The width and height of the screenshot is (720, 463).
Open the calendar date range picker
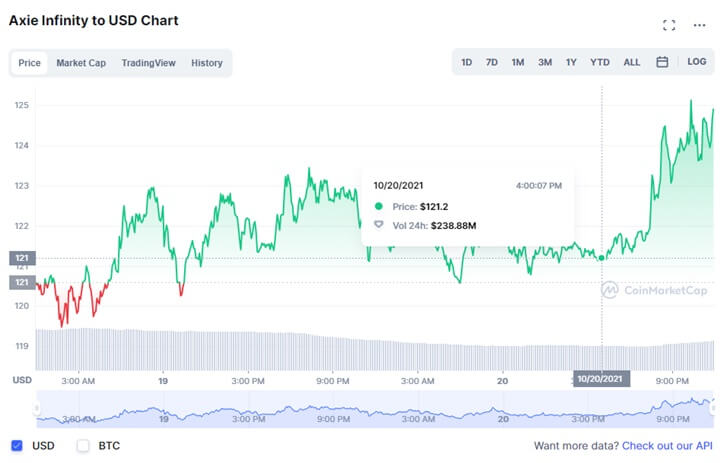click(662, 62)
